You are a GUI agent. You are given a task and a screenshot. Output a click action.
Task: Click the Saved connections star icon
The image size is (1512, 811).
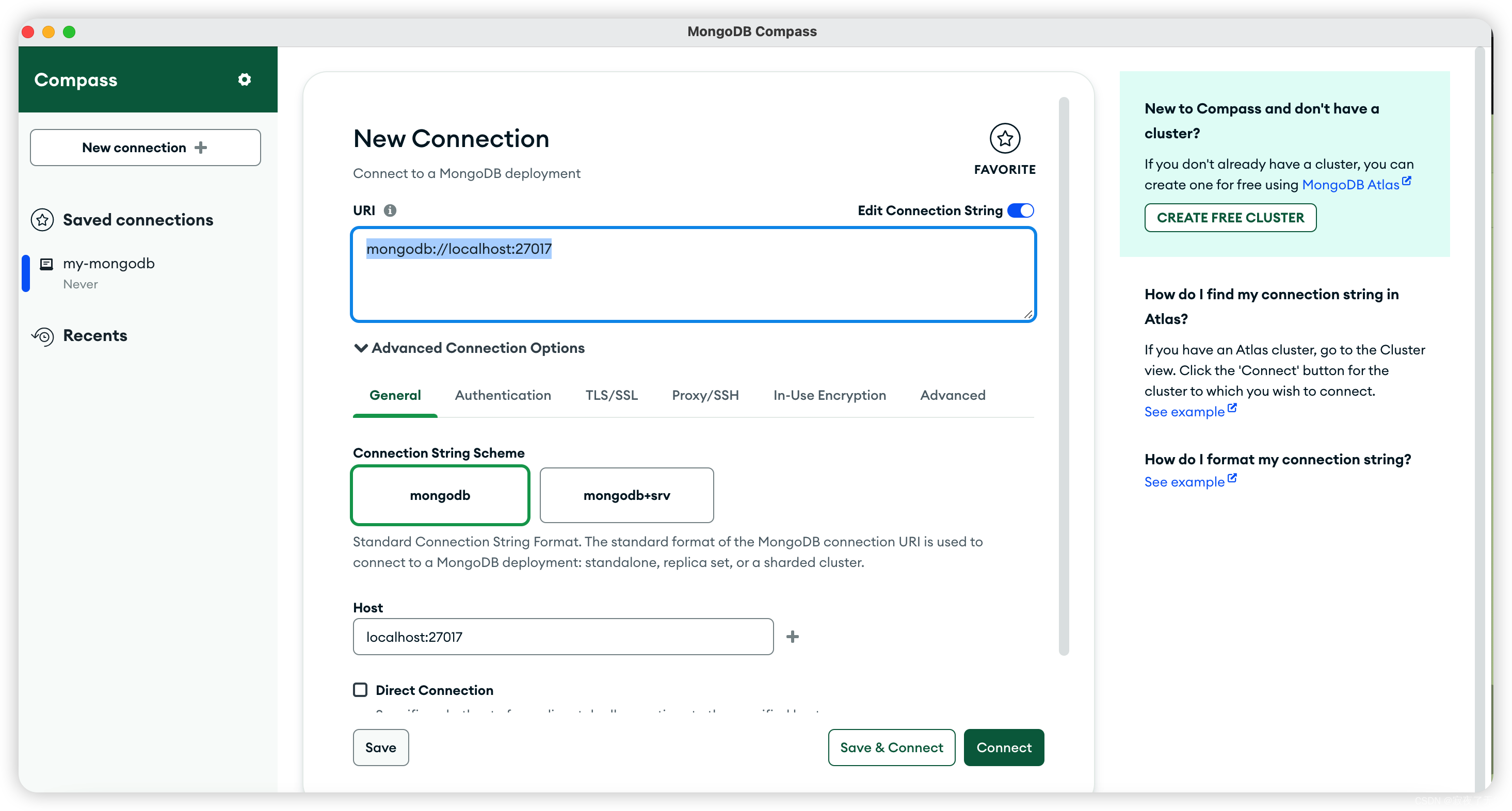pyautogui.click(x=42, y=219)
